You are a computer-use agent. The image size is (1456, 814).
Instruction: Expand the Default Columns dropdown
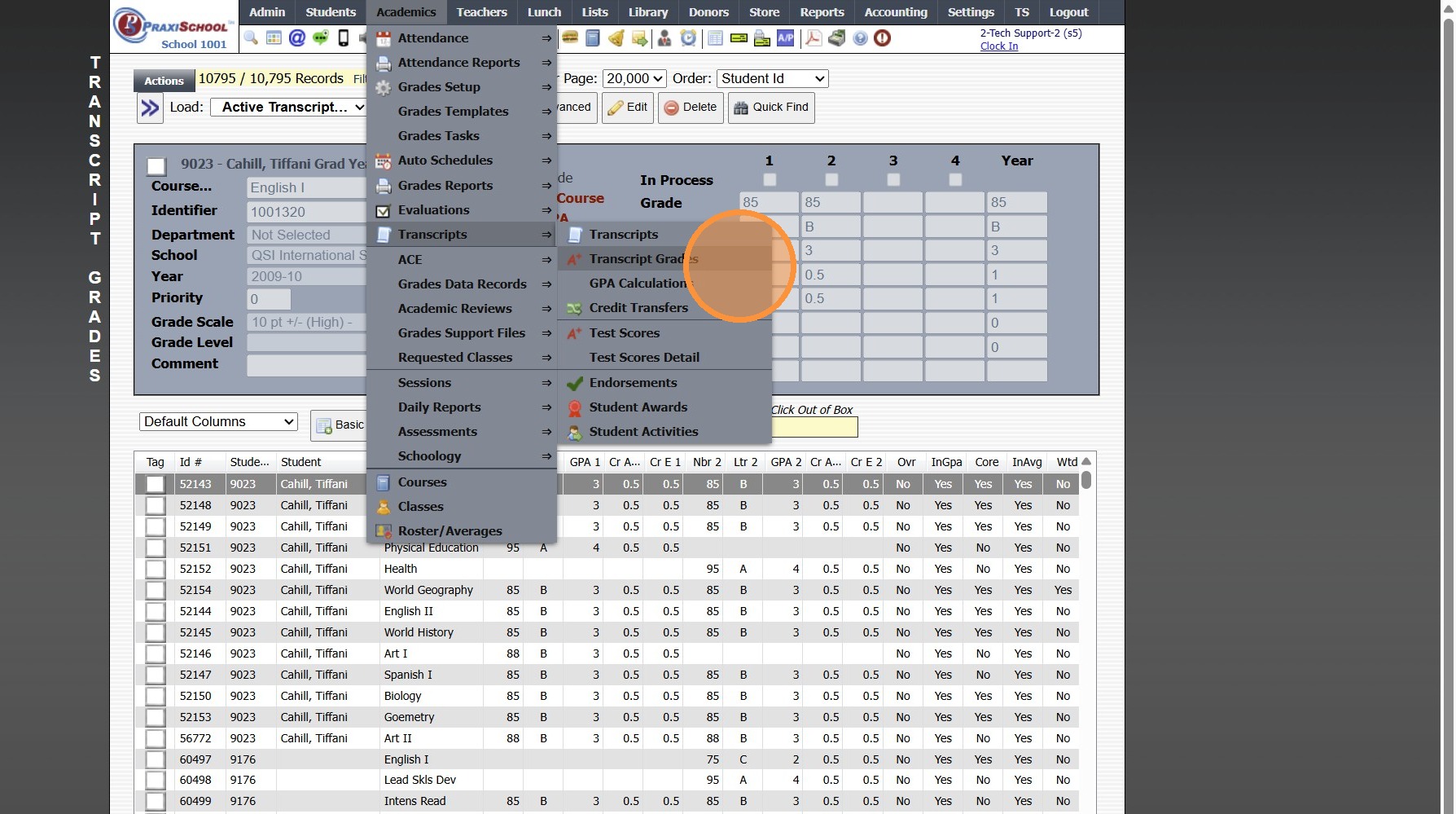[x=218, y=421]
